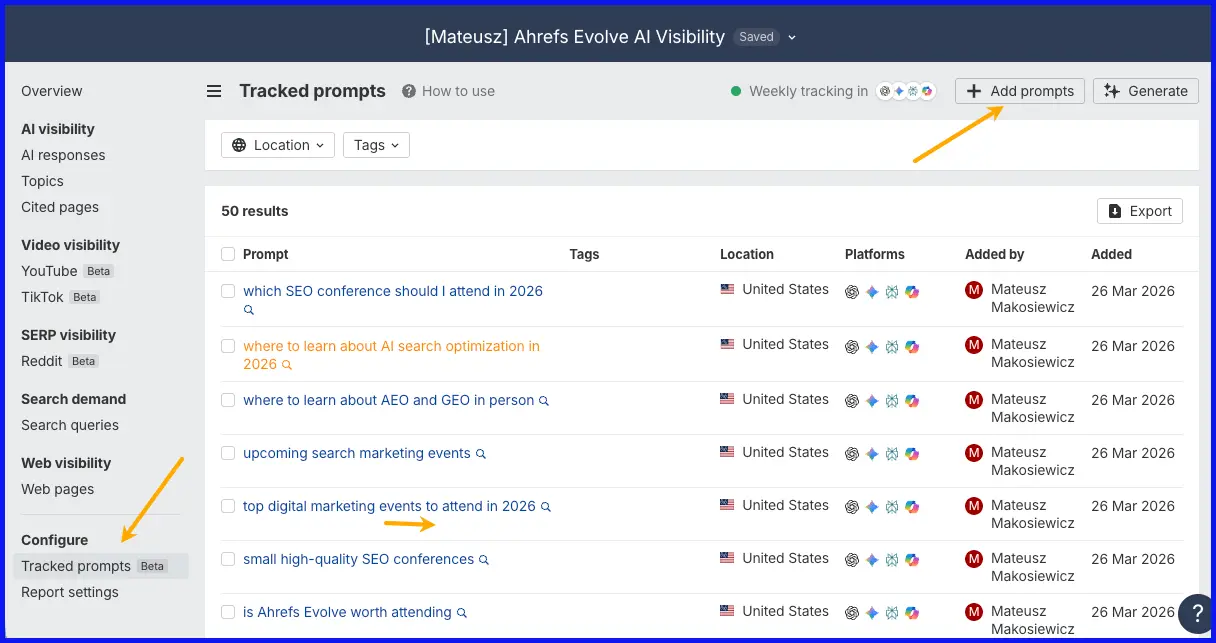1216x643 pixels.
Task: Open Overview in the sidebar
Action: click(52, 91)
